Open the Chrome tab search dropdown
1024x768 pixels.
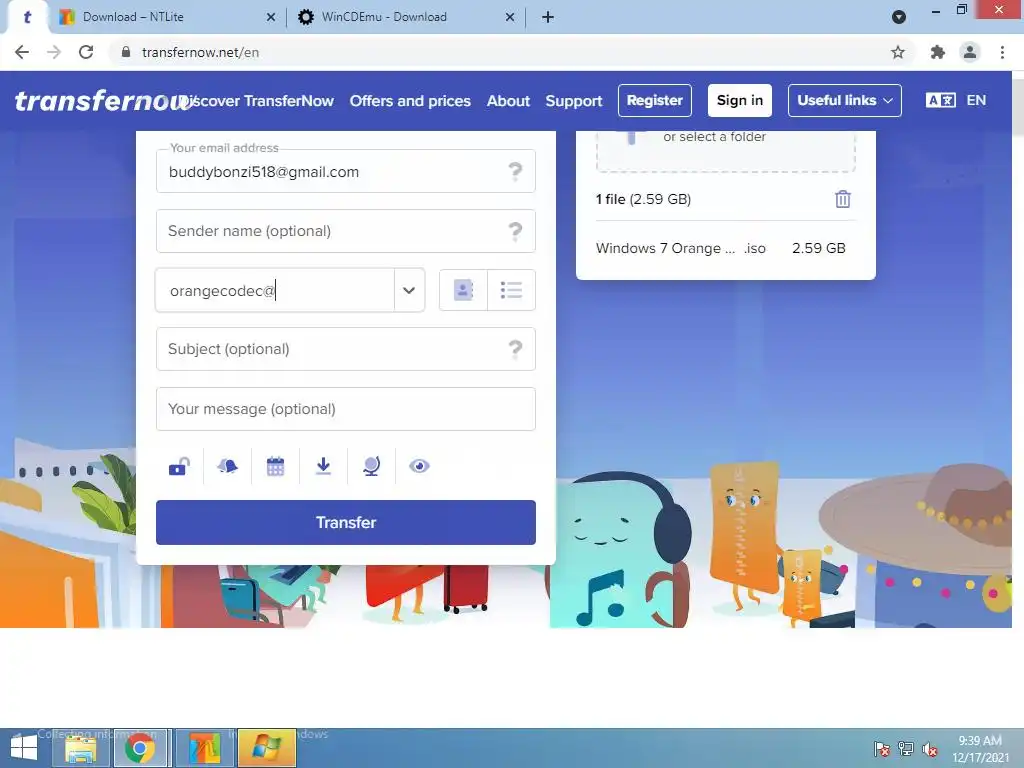click(899, 17)
